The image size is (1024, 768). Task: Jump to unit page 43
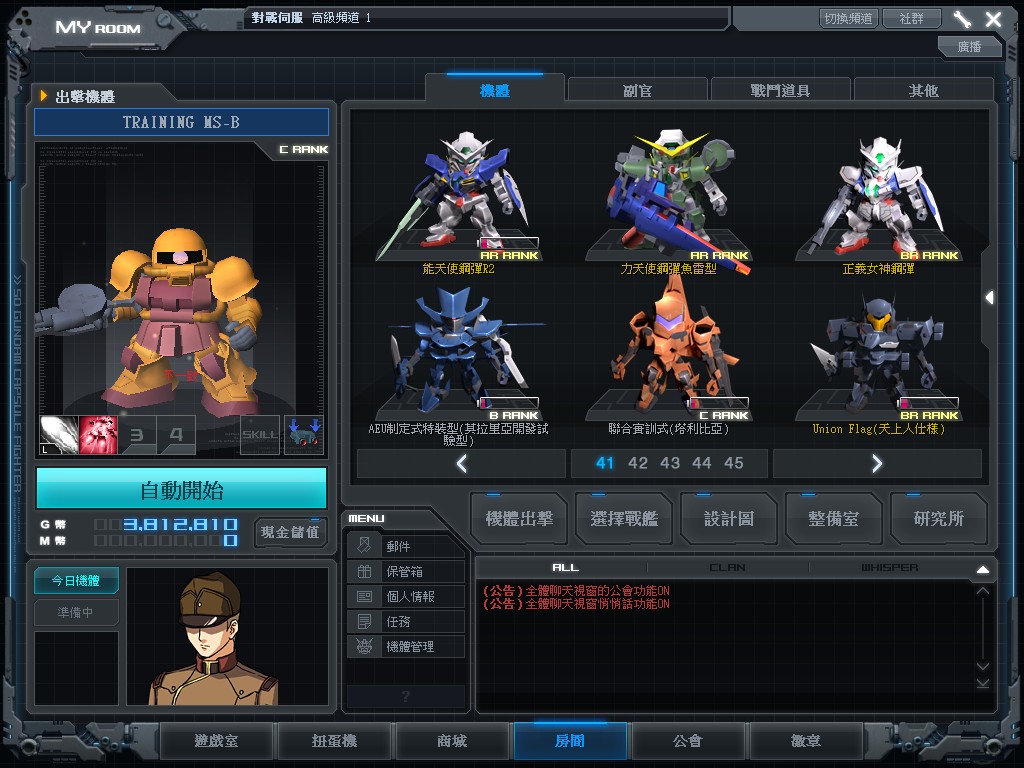click(x=670, y=463)
